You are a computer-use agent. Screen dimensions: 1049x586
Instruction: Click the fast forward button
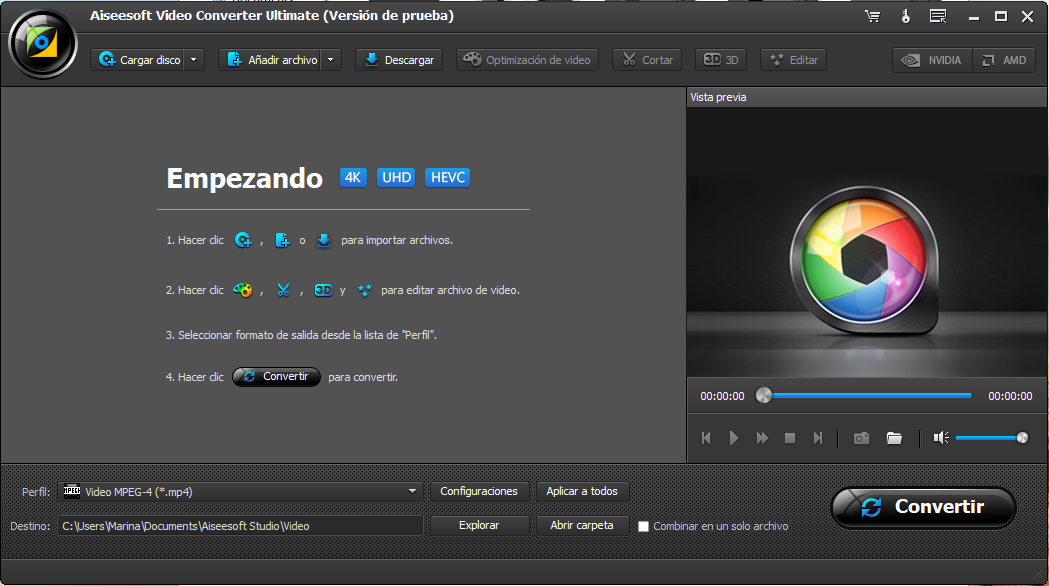762,438
